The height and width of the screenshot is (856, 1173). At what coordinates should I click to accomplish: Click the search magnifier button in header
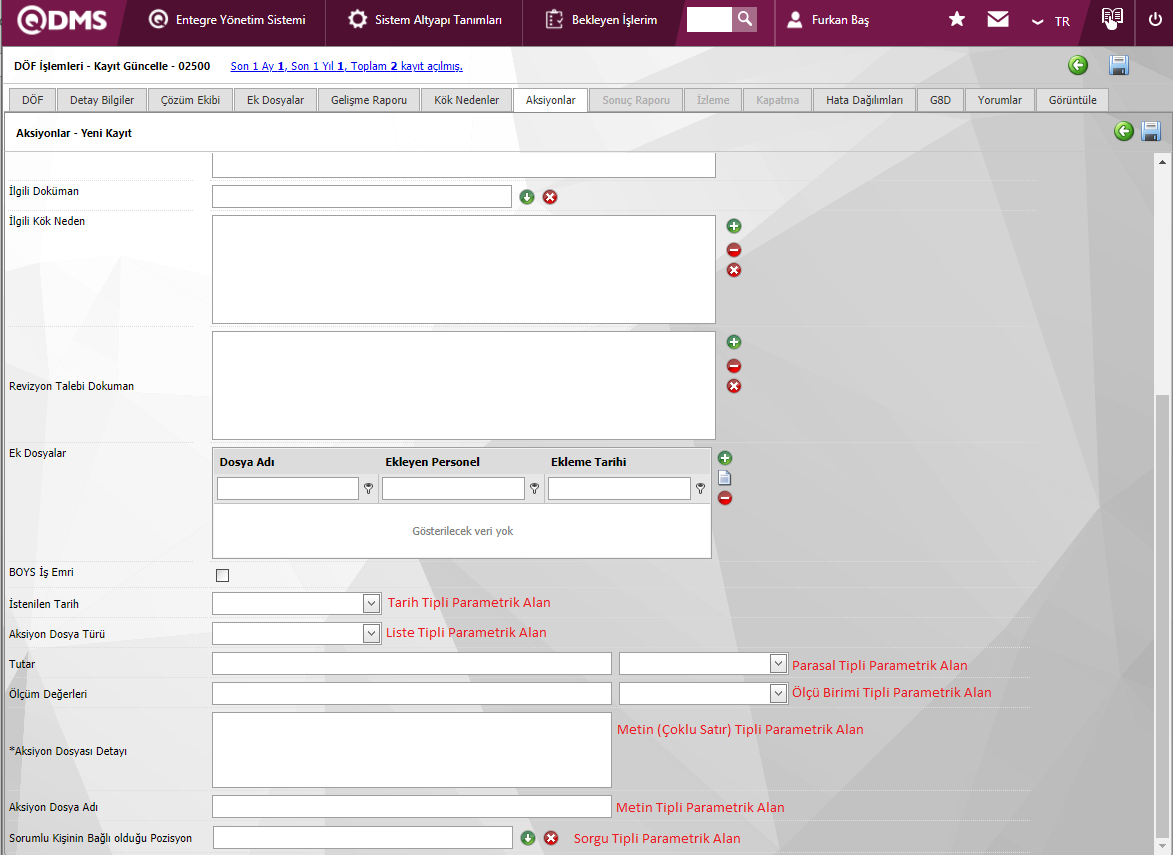click(744, 19)
